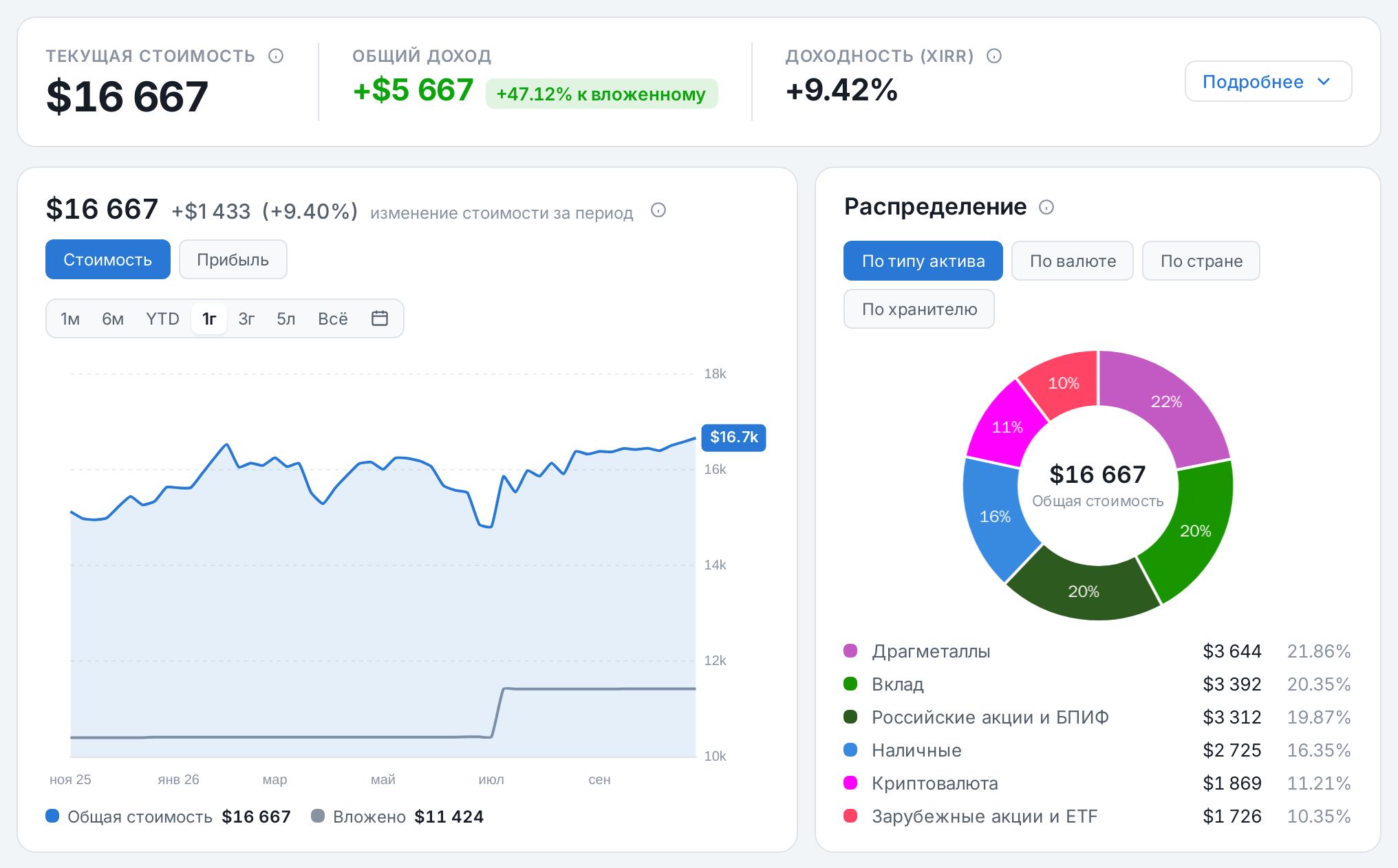Image resolution: width=1398 pixels, height=868 pixels.
Task: Expand the Подробнее dropdown
Action: point(1268,82)
